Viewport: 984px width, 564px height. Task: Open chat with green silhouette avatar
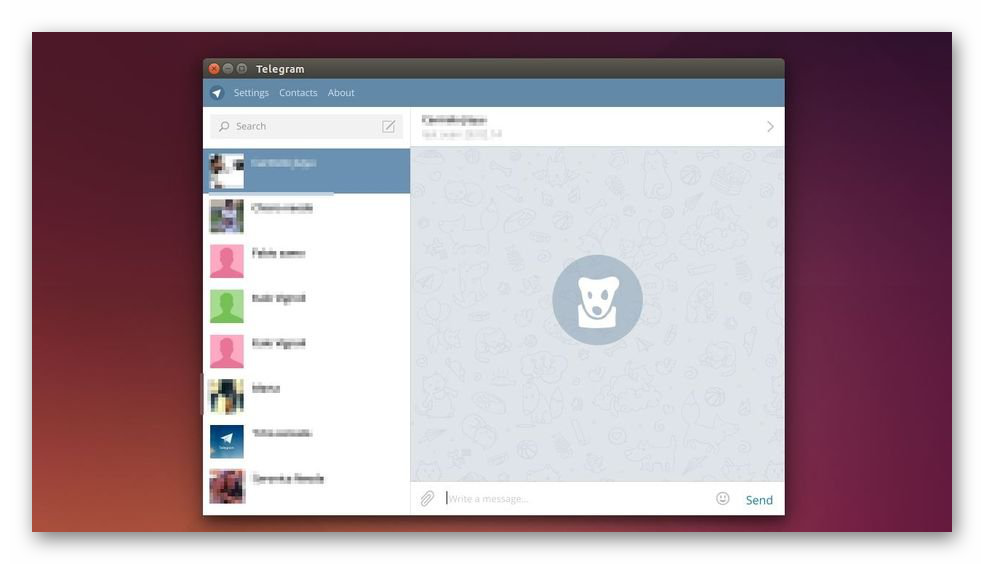[x=306, y=305]
